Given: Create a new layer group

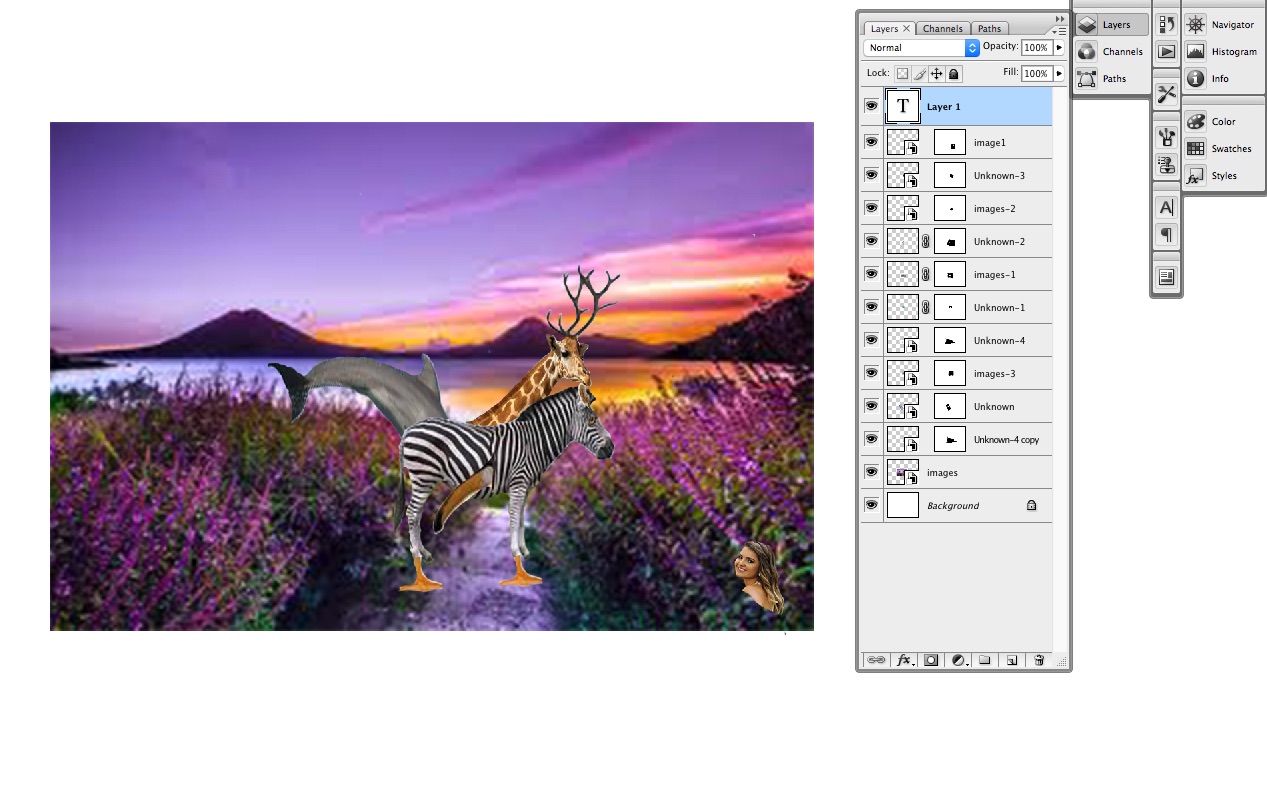Looking at the screenshot, I should 984,660.
